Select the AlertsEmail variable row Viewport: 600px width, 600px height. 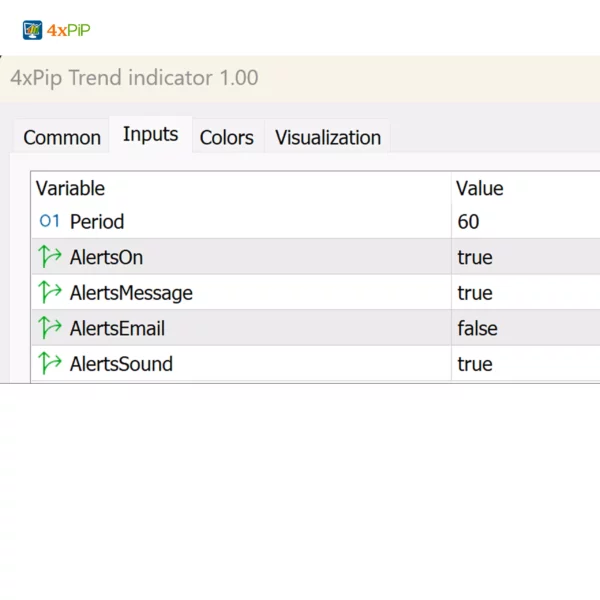[x=117, y=328]
